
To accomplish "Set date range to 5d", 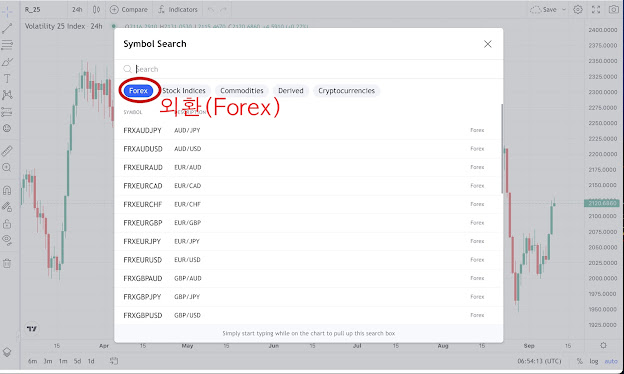I will tap(77, 361).
